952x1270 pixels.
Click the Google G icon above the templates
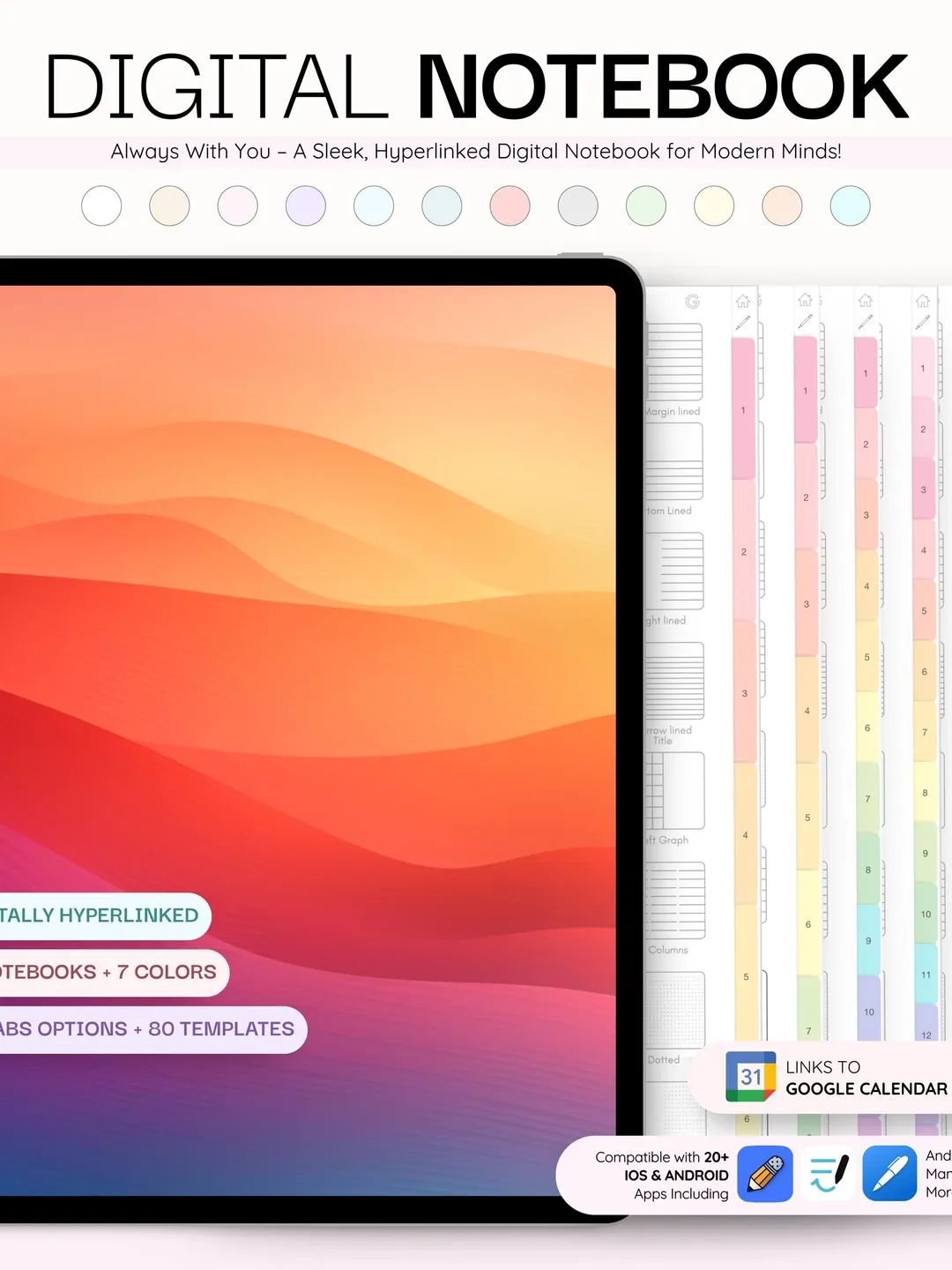(693, 302)
